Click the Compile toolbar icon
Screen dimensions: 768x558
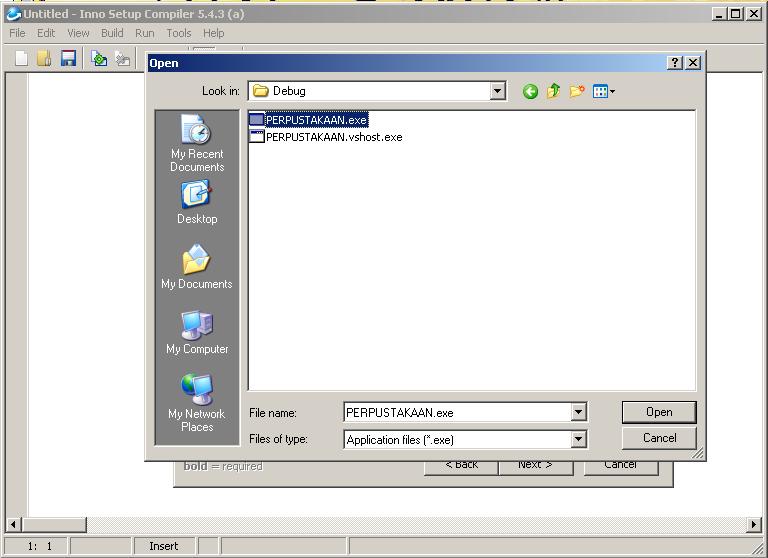point(99,59)
